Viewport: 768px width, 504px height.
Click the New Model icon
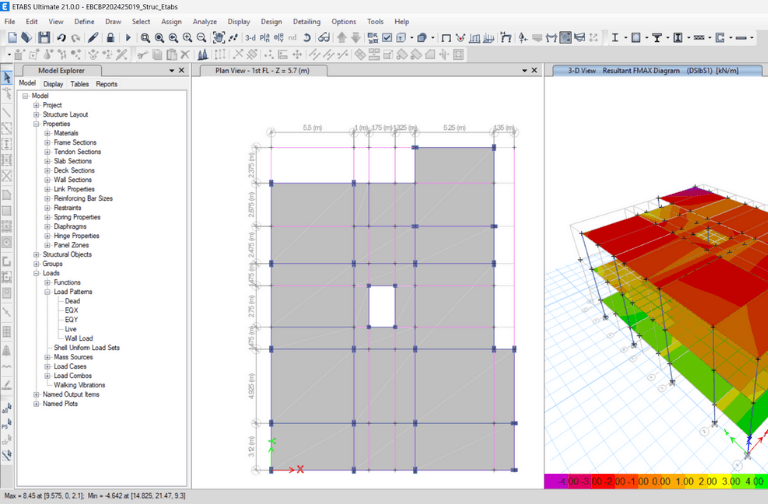(x=12, y=38)
